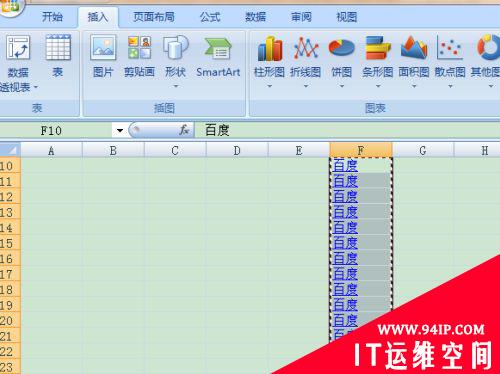Choose the Line chart (折线图) icon
The width and height of the screenshot is (500, 374).
click(x=306, y=61)
